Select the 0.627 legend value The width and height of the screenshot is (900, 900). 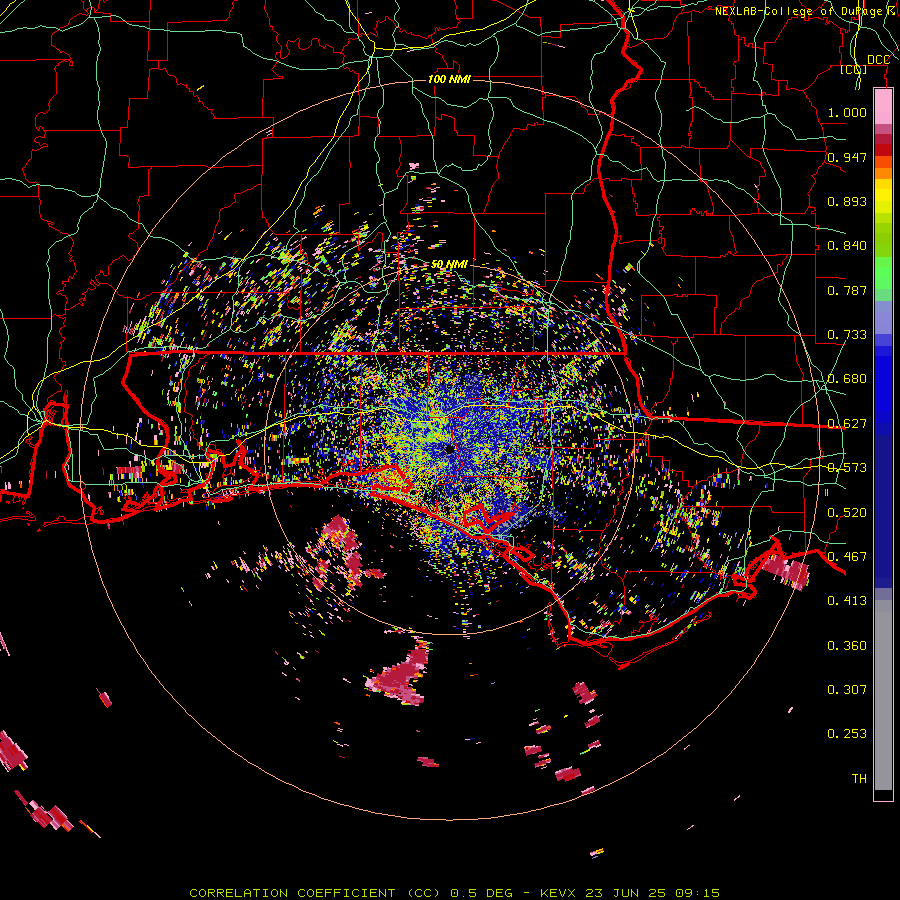coord(847,424)
